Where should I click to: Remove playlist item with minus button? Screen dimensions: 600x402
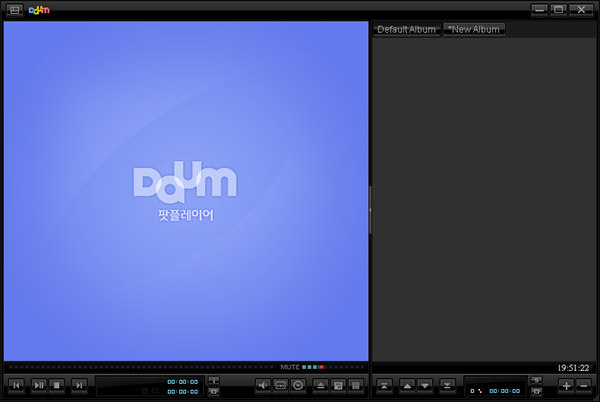584,386
